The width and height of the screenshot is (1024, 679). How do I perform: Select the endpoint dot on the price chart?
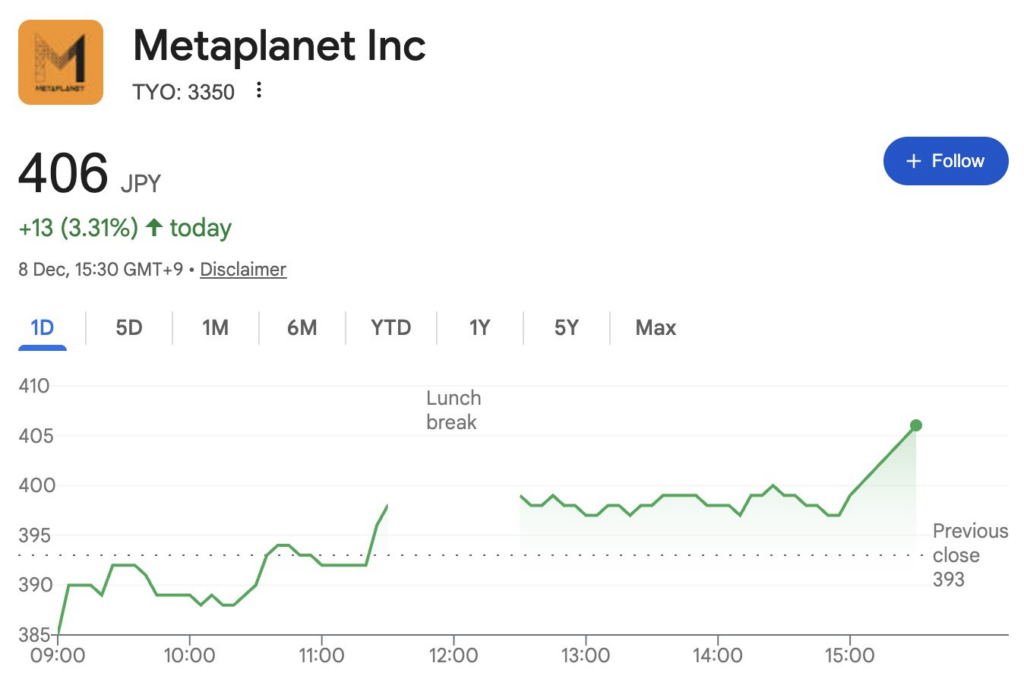click(x=916, y=425)
